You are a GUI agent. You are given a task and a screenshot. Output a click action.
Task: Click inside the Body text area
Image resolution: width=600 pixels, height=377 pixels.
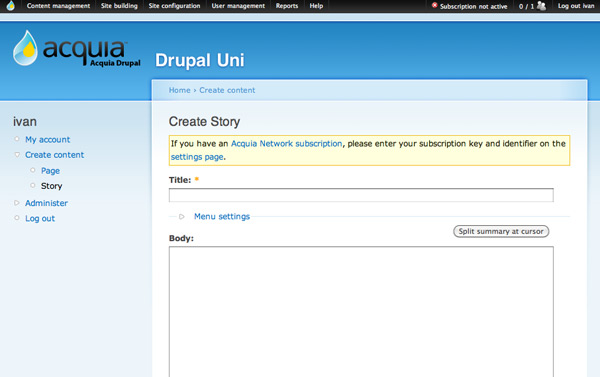coord(361,312)
